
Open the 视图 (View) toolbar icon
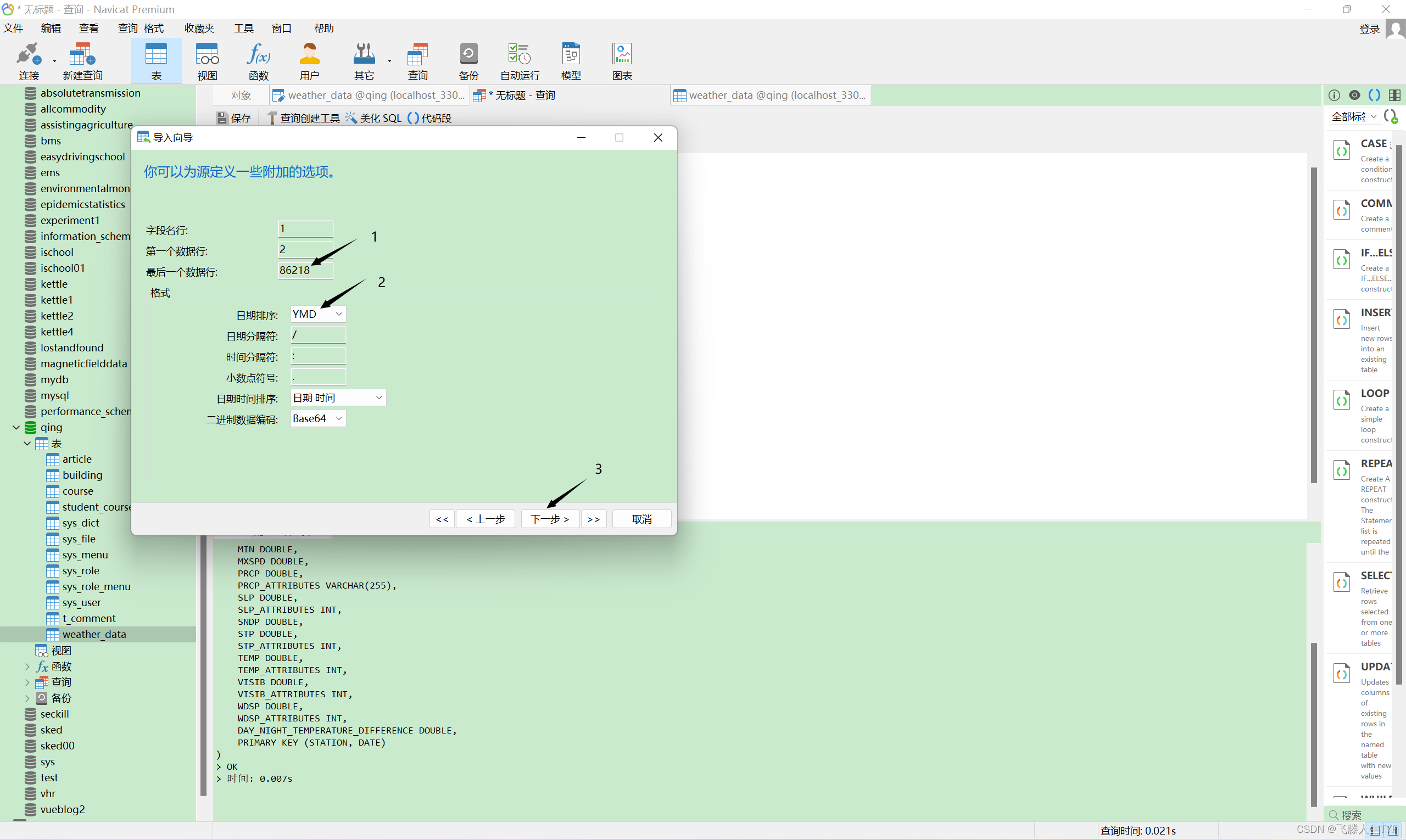pos(207,60)
